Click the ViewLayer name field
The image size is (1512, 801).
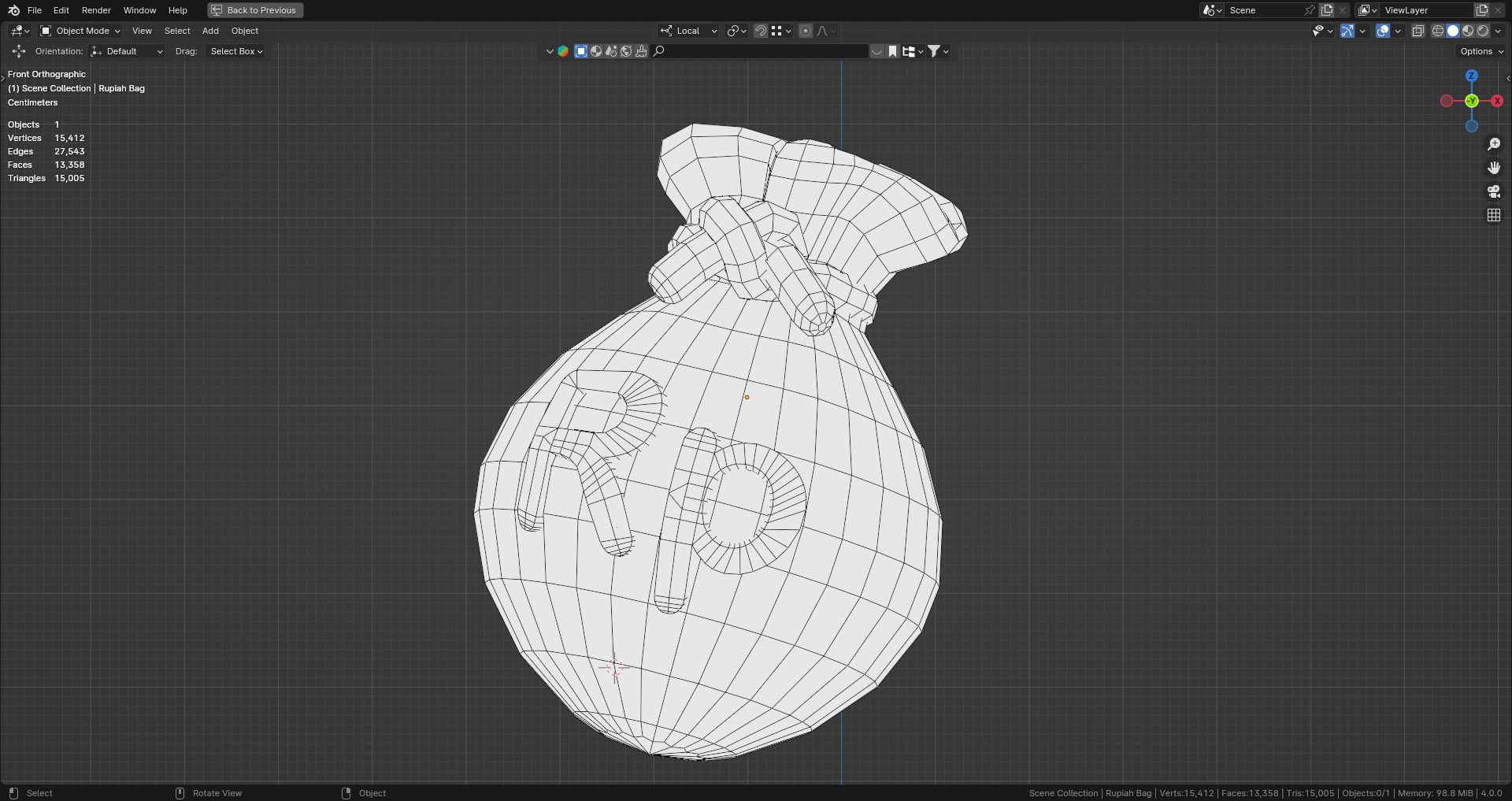pyautogui.click(x=1427, y=10)
